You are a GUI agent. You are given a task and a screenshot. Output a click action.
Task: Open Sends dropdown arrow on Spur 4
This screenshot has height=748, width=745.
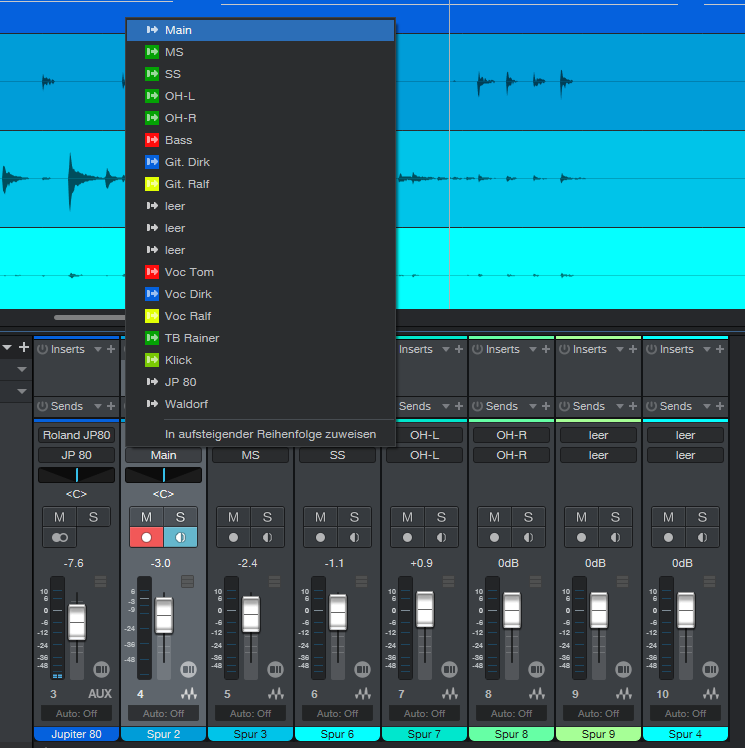click(706, 406)
